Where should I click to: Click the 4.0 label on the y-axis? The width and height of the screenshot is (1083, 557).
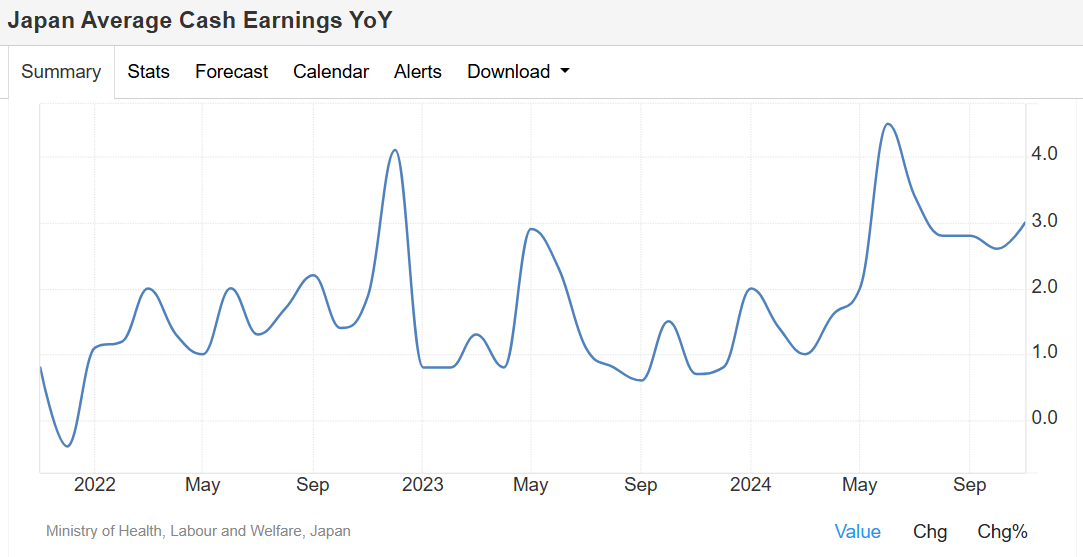click(1045, 154)
